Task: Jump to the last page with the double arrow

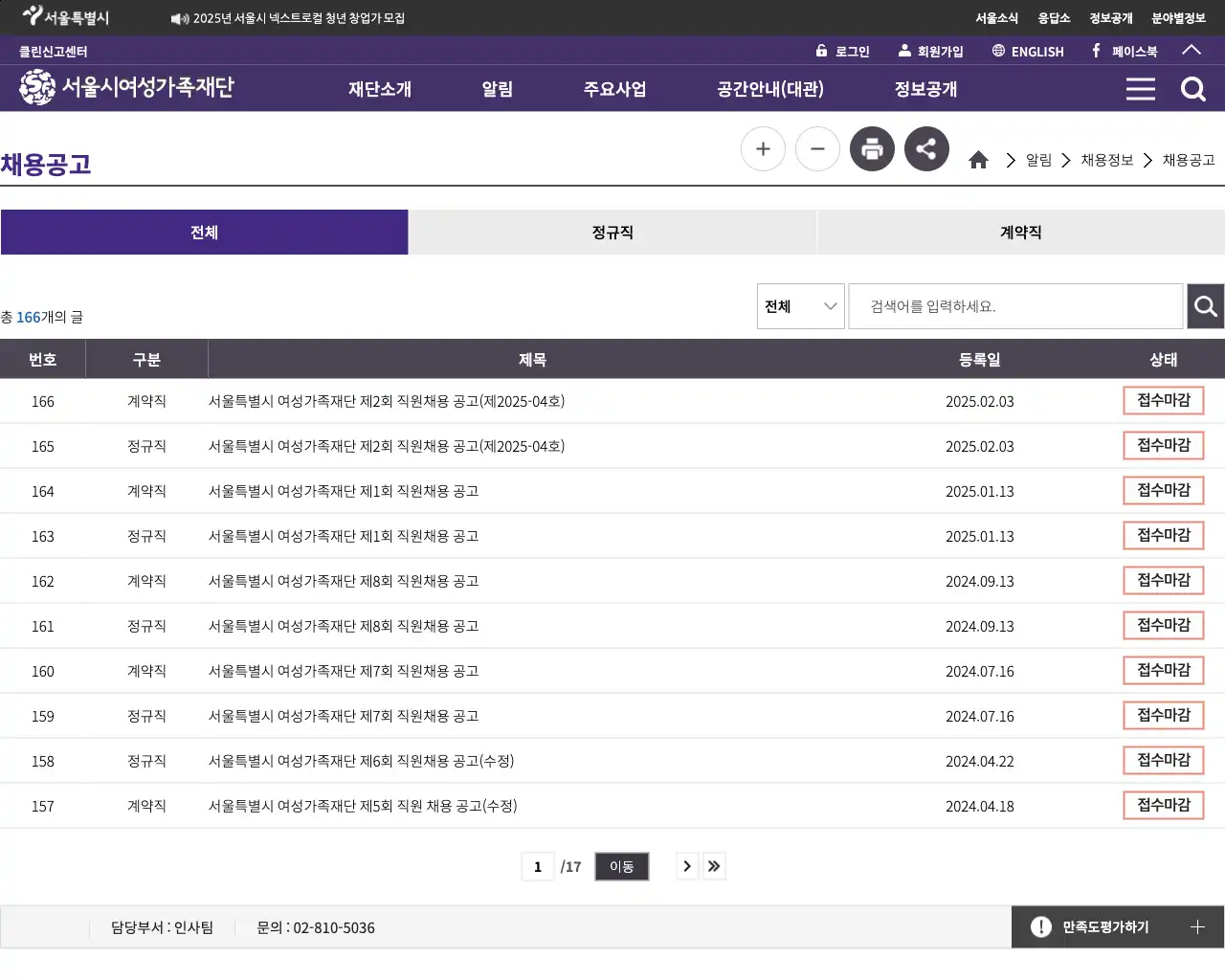Action: point(714,866)
